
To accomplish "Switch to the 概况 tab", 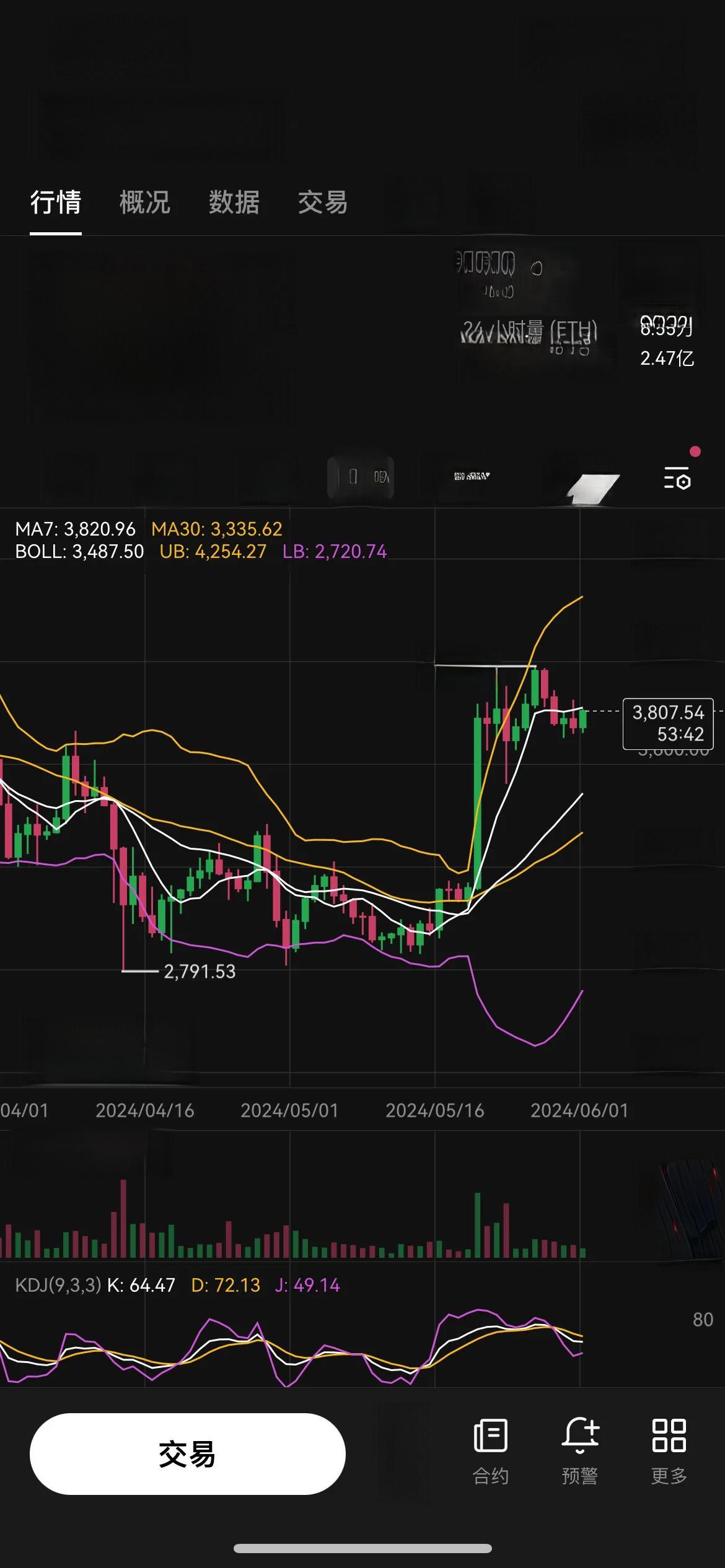I will [x=144, y=203].
